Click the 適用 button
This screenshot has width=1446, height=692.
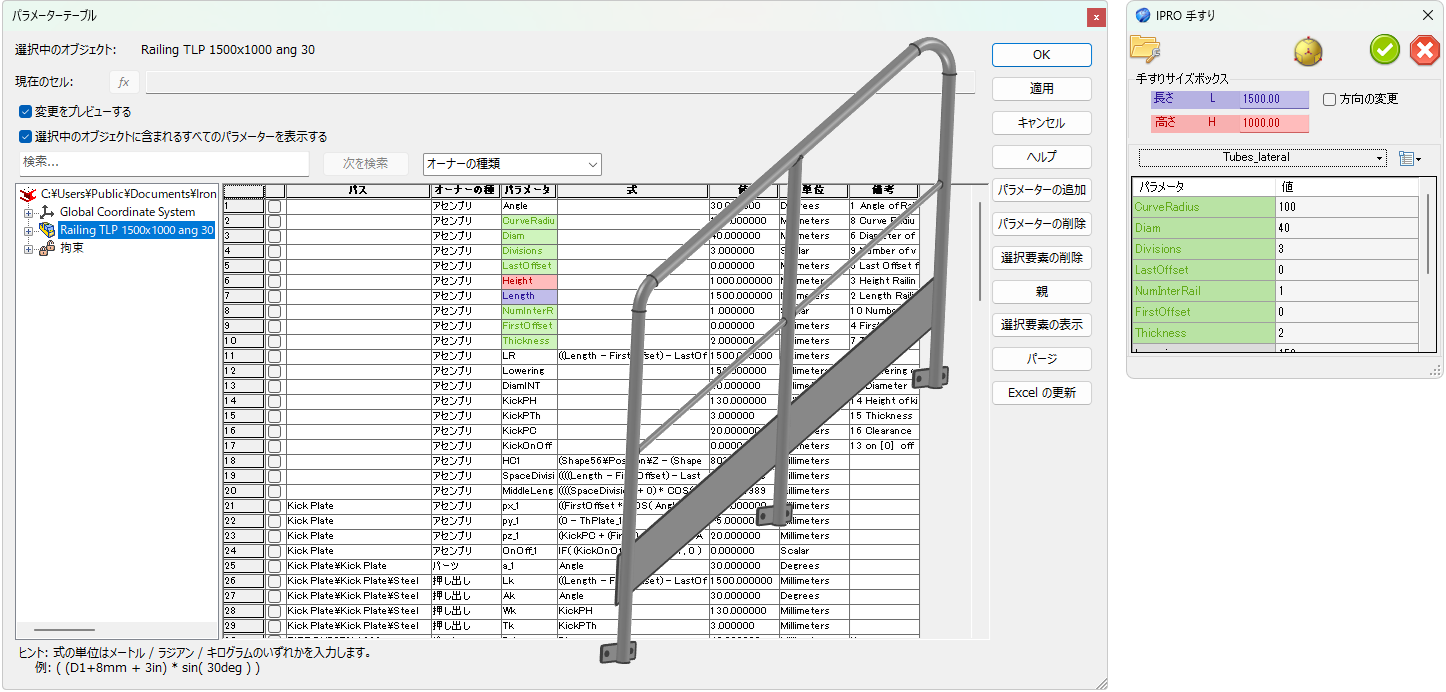(1041, 89)
